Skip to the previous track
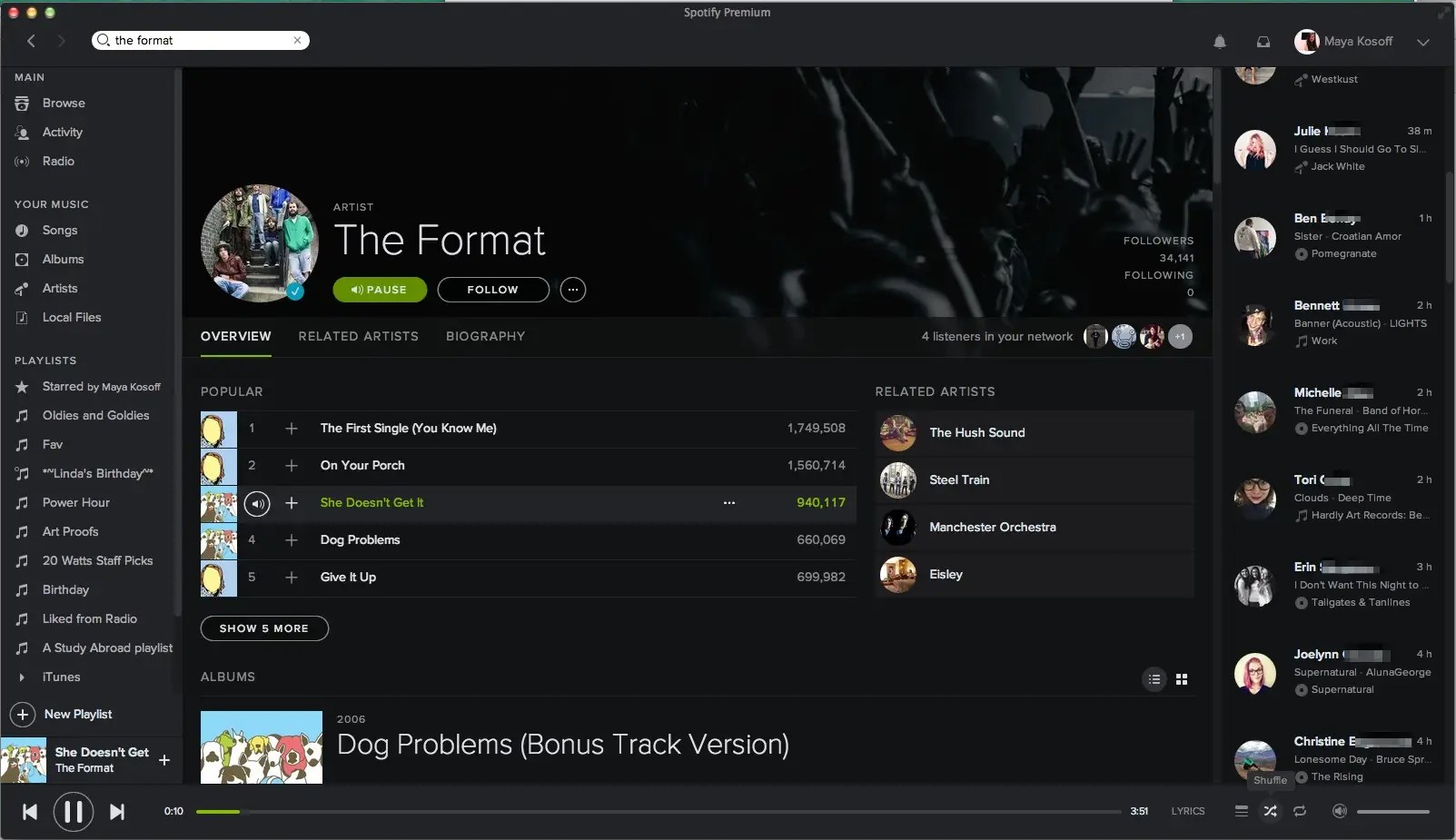Viewport: 1456px width, 840px height. (30, 812)
